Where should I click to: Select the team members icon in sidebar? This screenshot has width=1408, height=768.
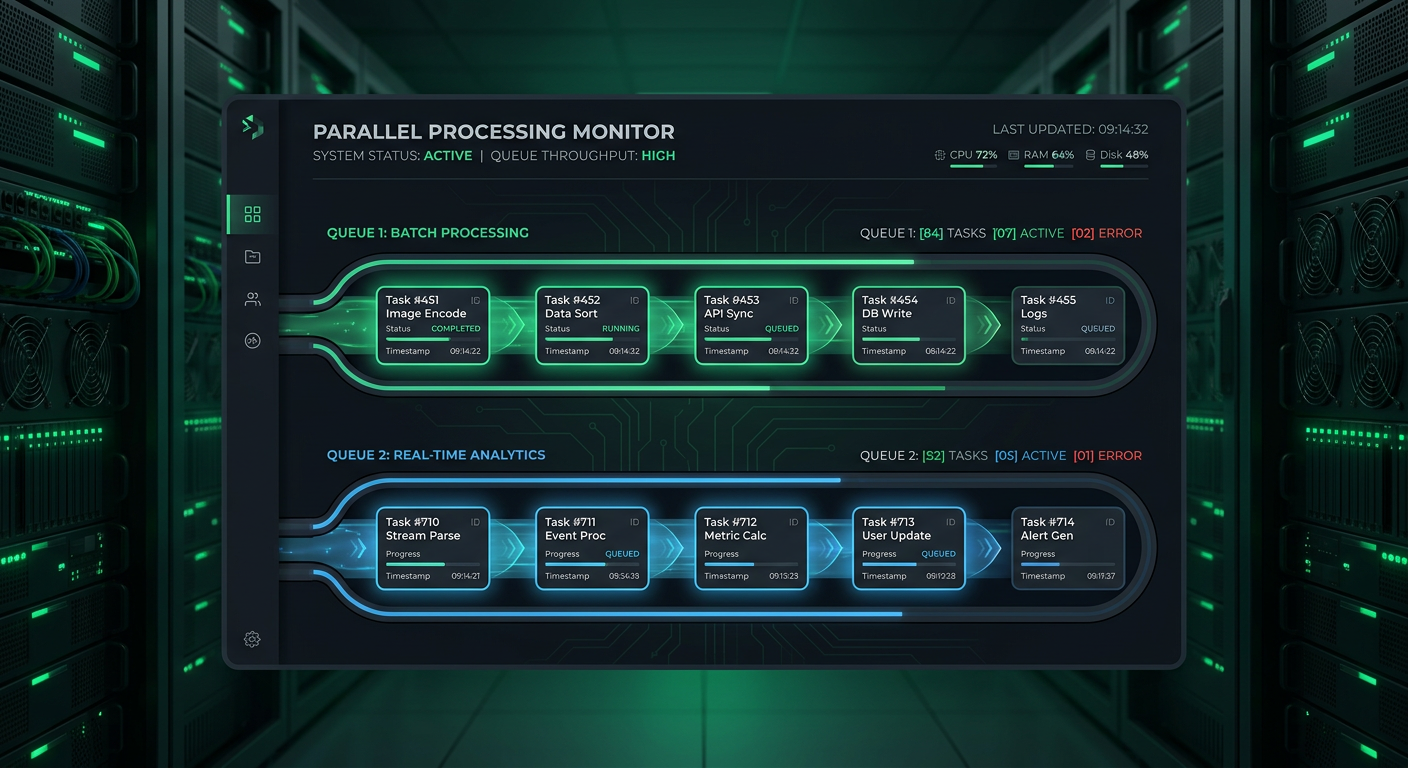(252, 298)
